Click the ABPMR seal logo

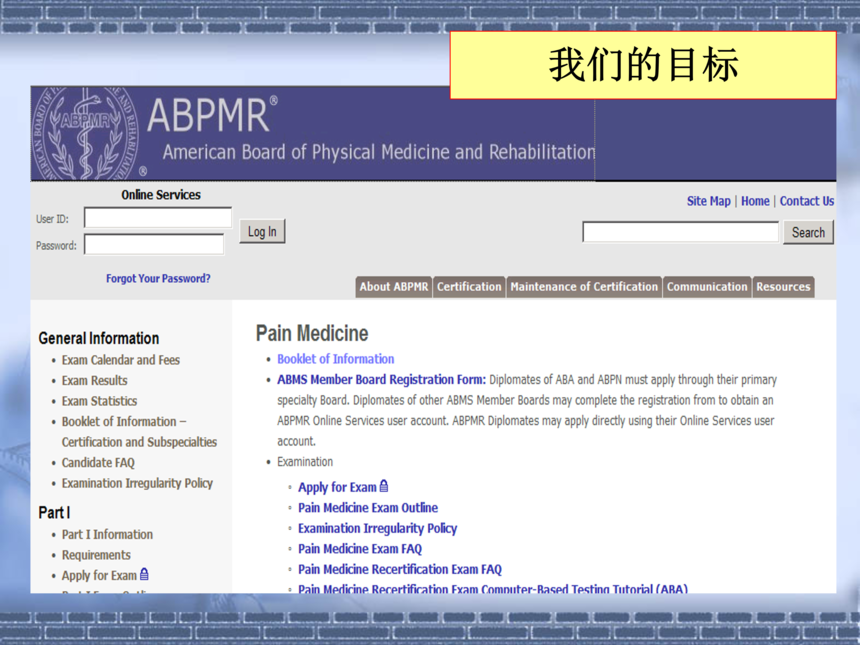pyautogui.click(x=86, y=133)
